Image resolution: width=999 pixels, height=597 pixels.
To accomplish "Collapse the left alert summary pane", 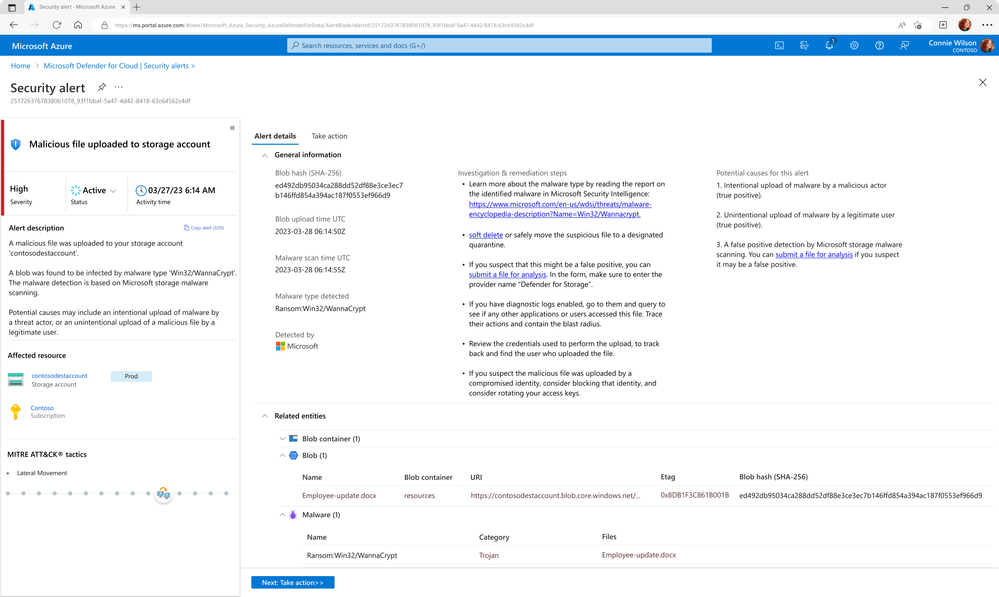I will point(233,128).
